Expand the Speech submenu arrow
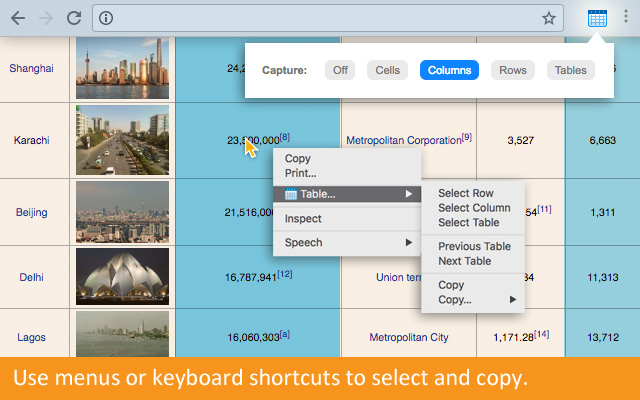 [408, 243]
